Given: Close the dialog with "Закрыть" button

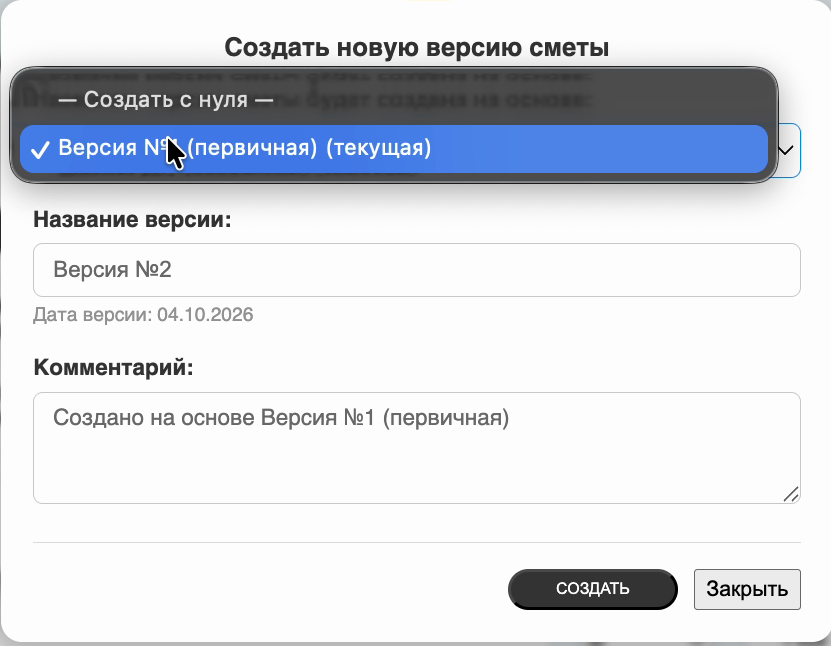Looking at the screenshot, I should [747, 589].
